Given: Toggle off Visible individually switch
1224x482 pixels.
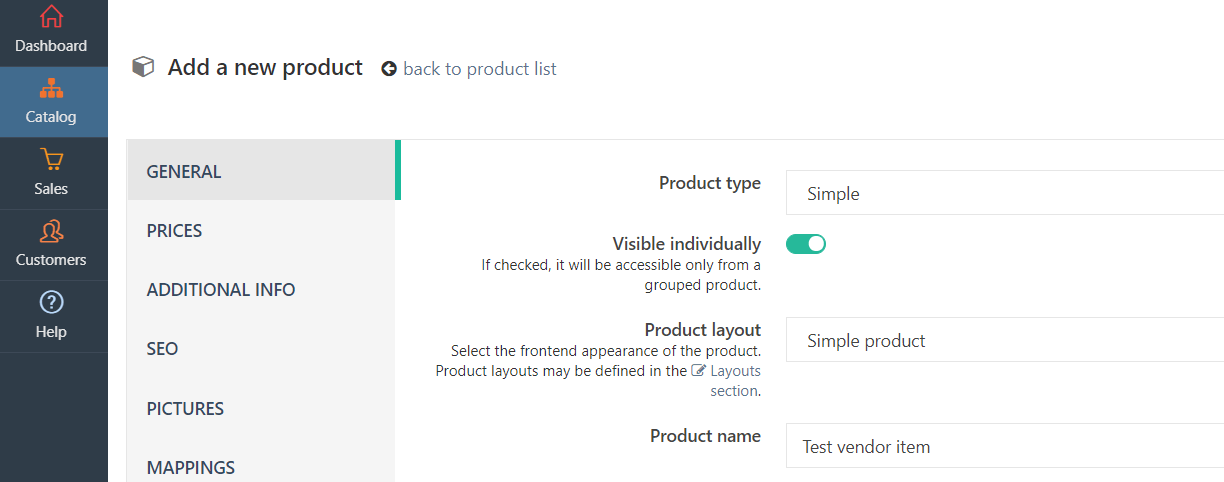Looking at the screenshot, I should click(806, 243).
